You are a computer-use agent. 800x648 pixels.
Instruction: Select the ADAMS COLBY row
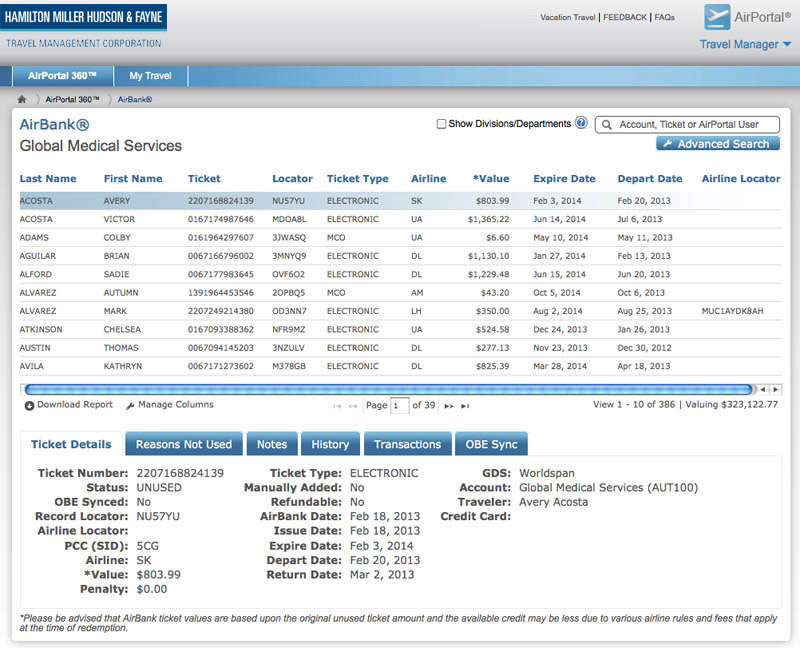tap(401, 237)
